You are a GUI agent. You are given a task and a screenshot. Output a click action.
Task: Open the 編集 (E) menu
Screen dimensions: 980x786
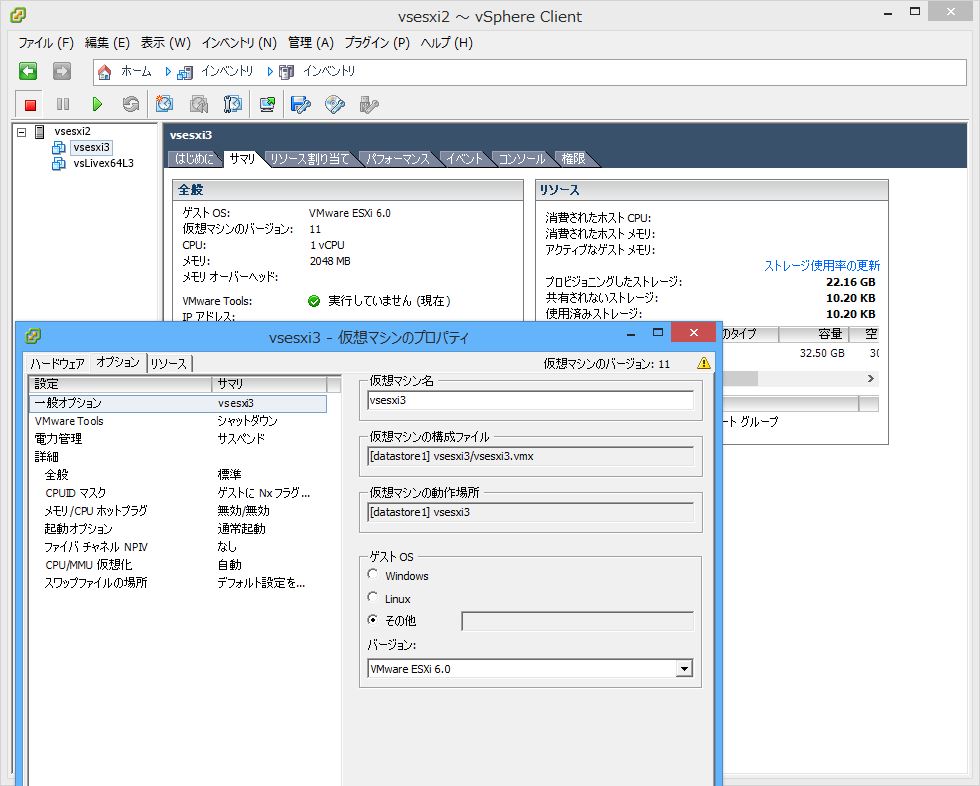107,42
